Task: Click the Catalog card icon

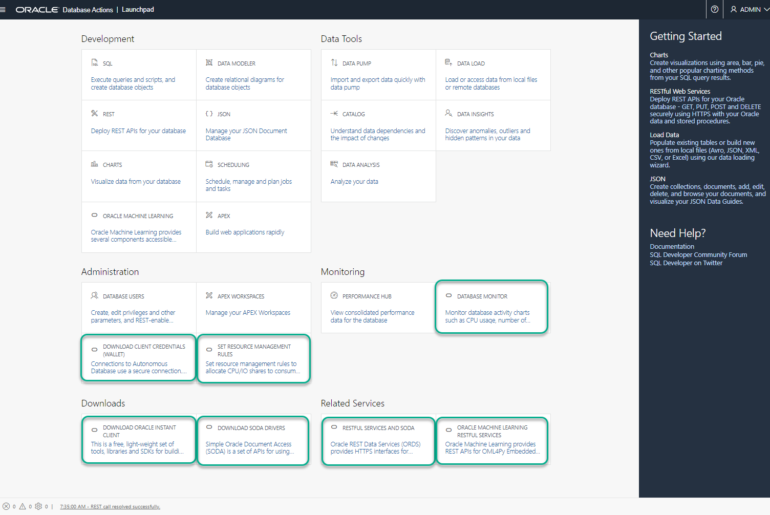Action: (334, 113)
